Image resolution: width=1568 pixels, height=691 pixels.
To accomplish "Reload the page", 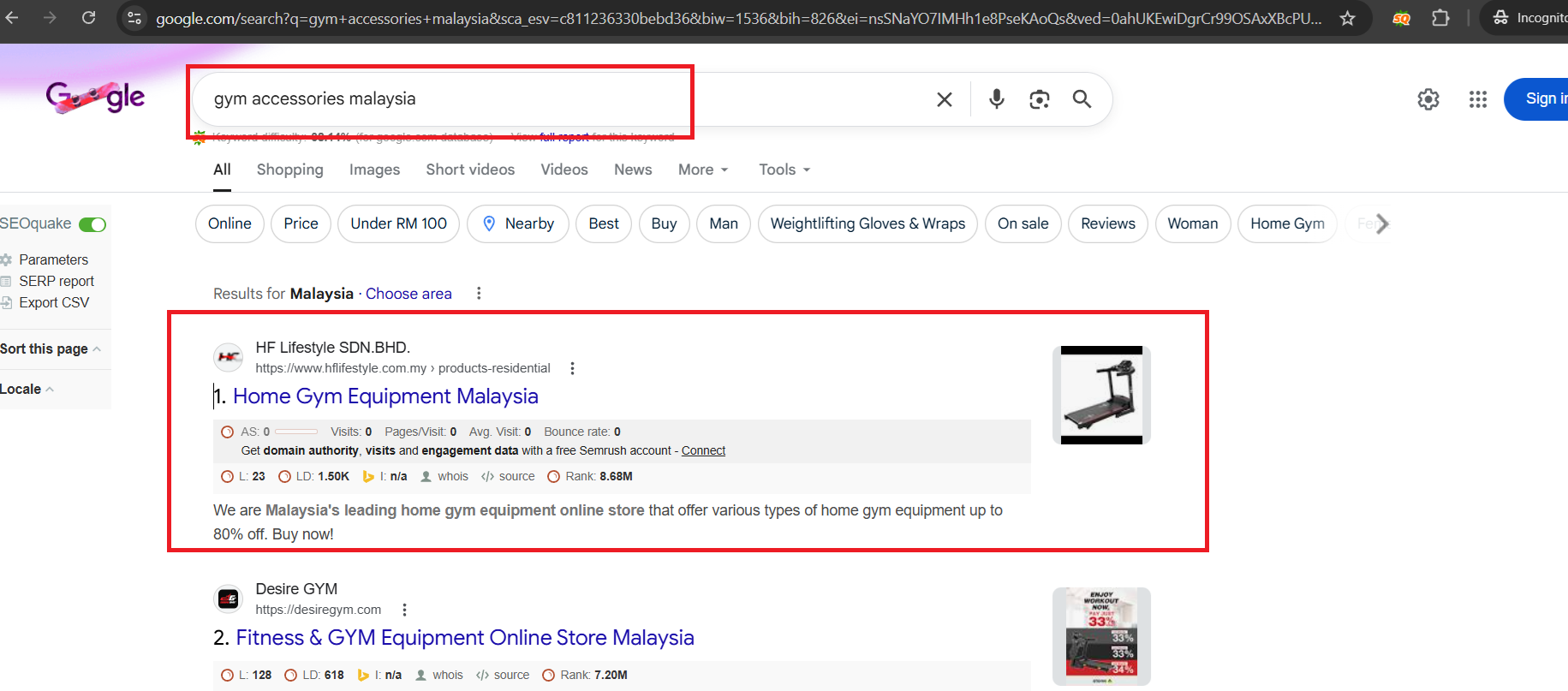I will (88, 18).
